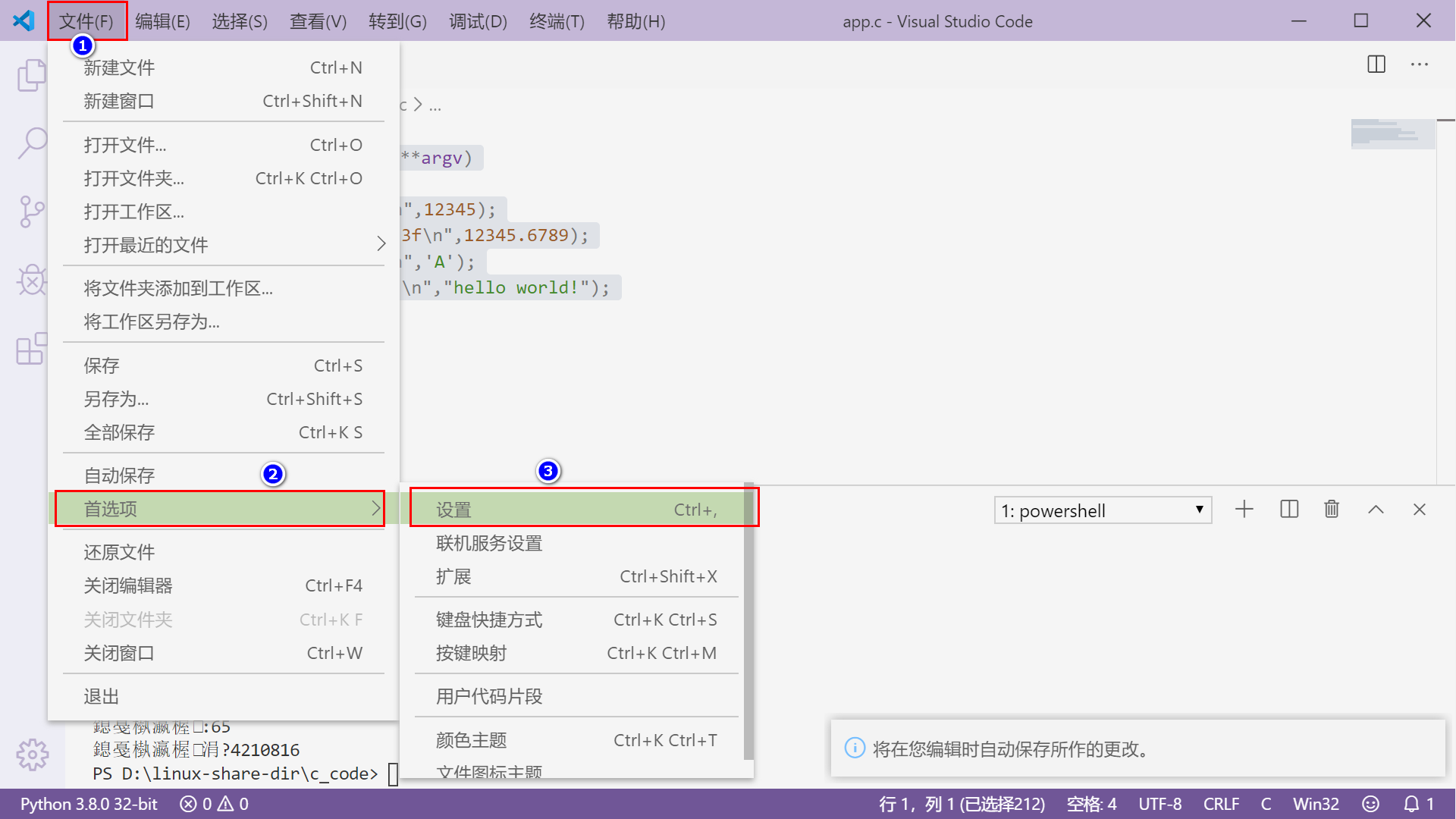Kill terminal with trash icon

pos(1332,510)
